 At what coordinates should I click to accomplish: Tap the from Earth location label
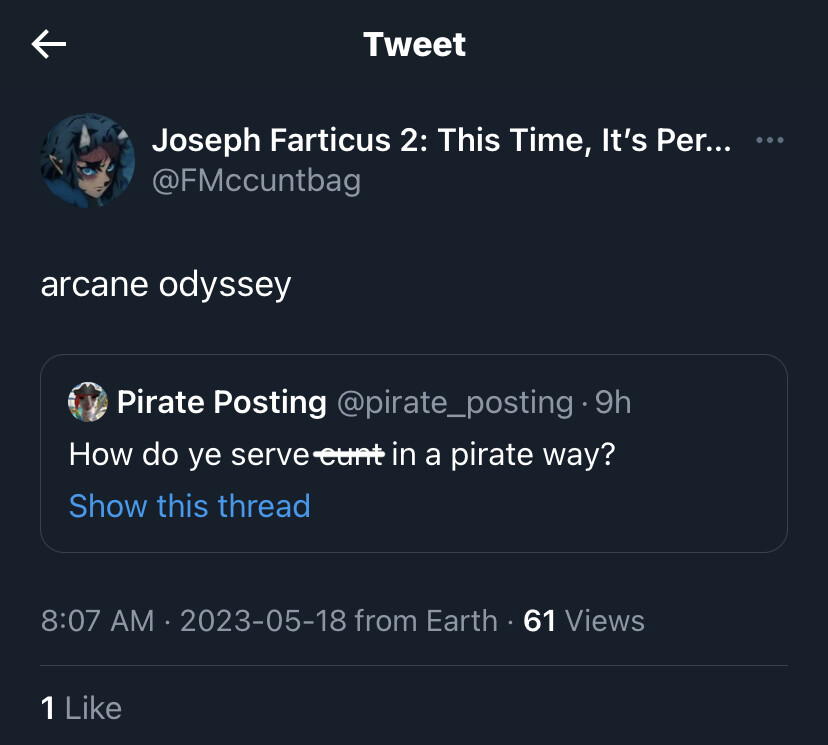(426, 620)
